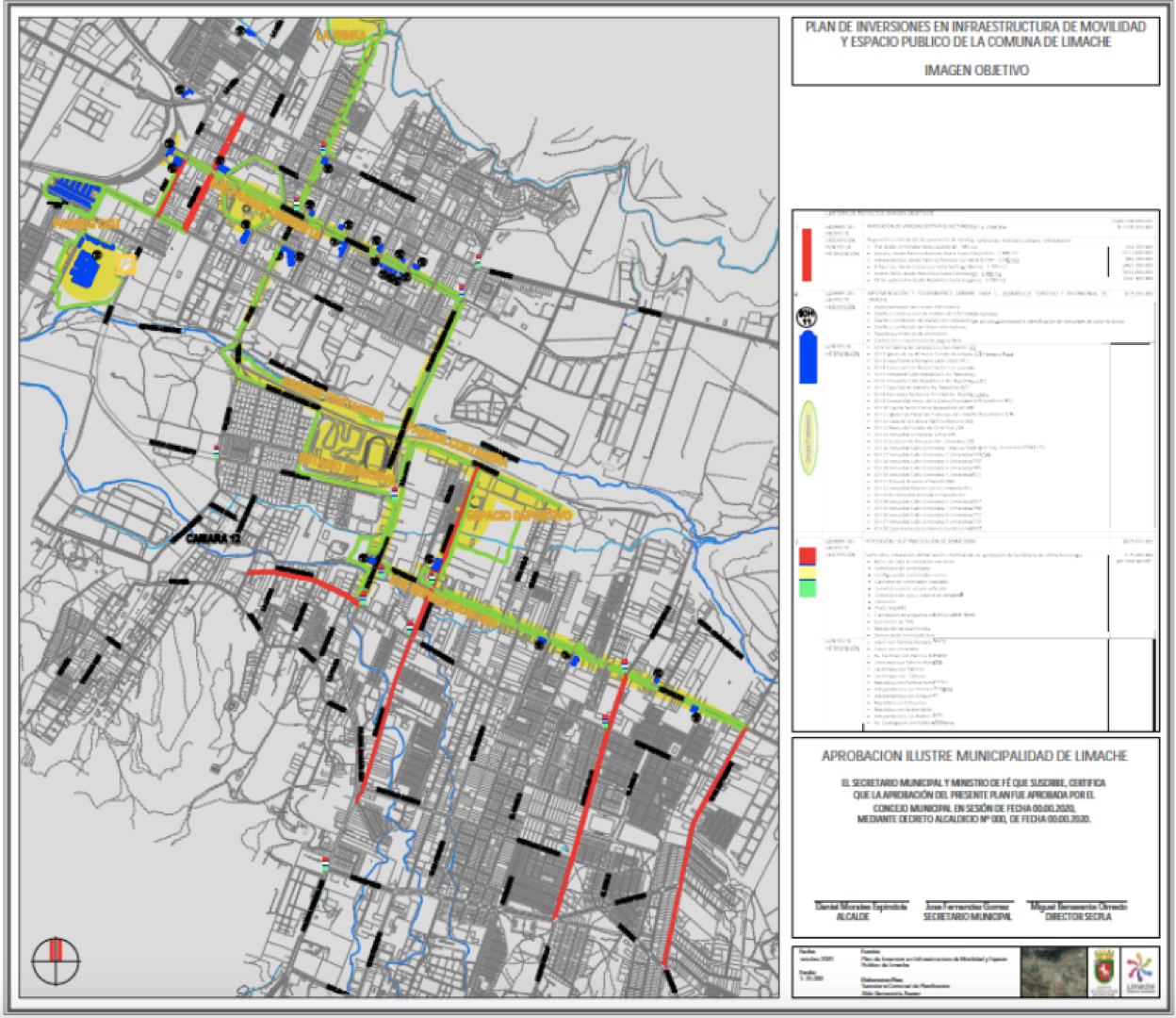Click the Aprobacion Ilustre Municipalidad de Limache heading
Viewport: 1176px width, 1018px height.
974,756
